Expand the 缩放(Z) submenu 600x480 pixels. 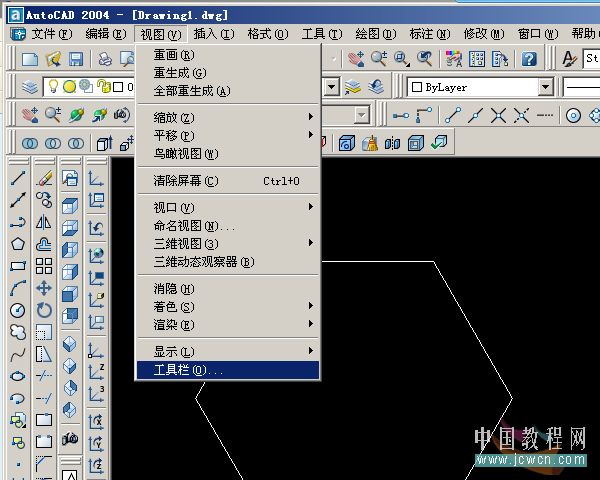(x=228, y=117)
